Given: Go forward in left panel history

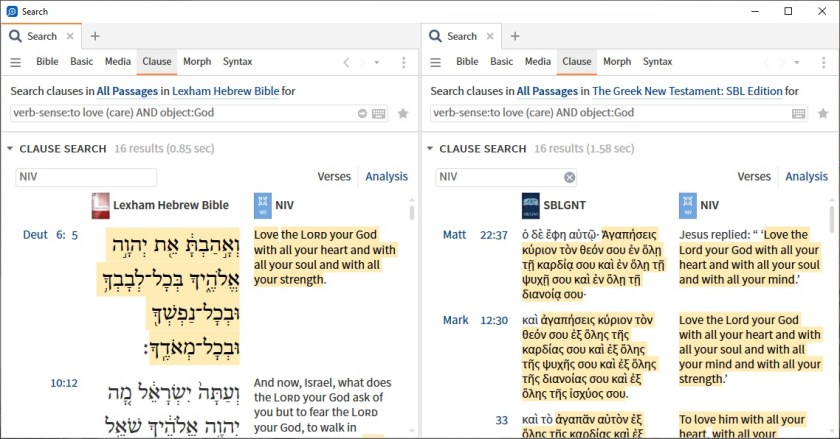Looking at the screenshot, I should [362, 63].
